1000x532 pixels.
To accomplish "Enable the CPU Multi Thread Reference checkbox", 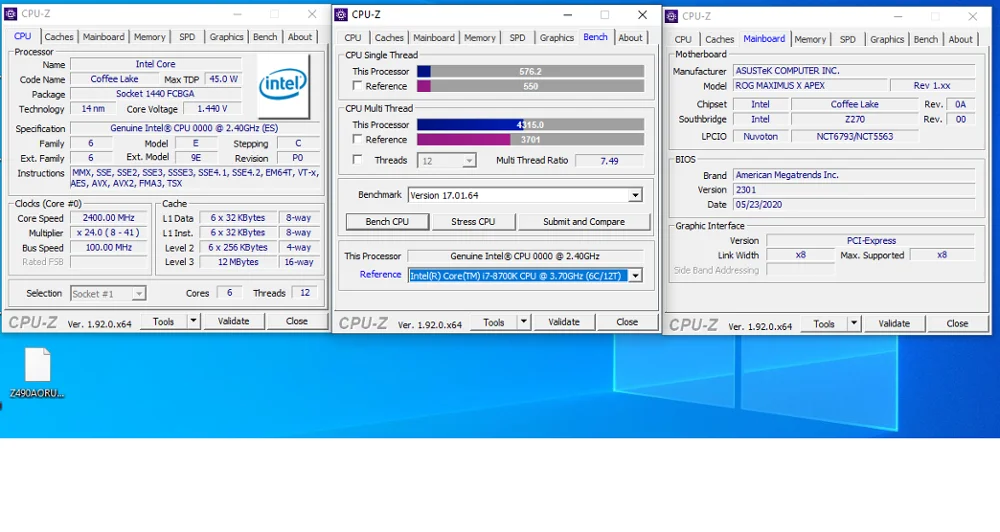I will [357, 139].
